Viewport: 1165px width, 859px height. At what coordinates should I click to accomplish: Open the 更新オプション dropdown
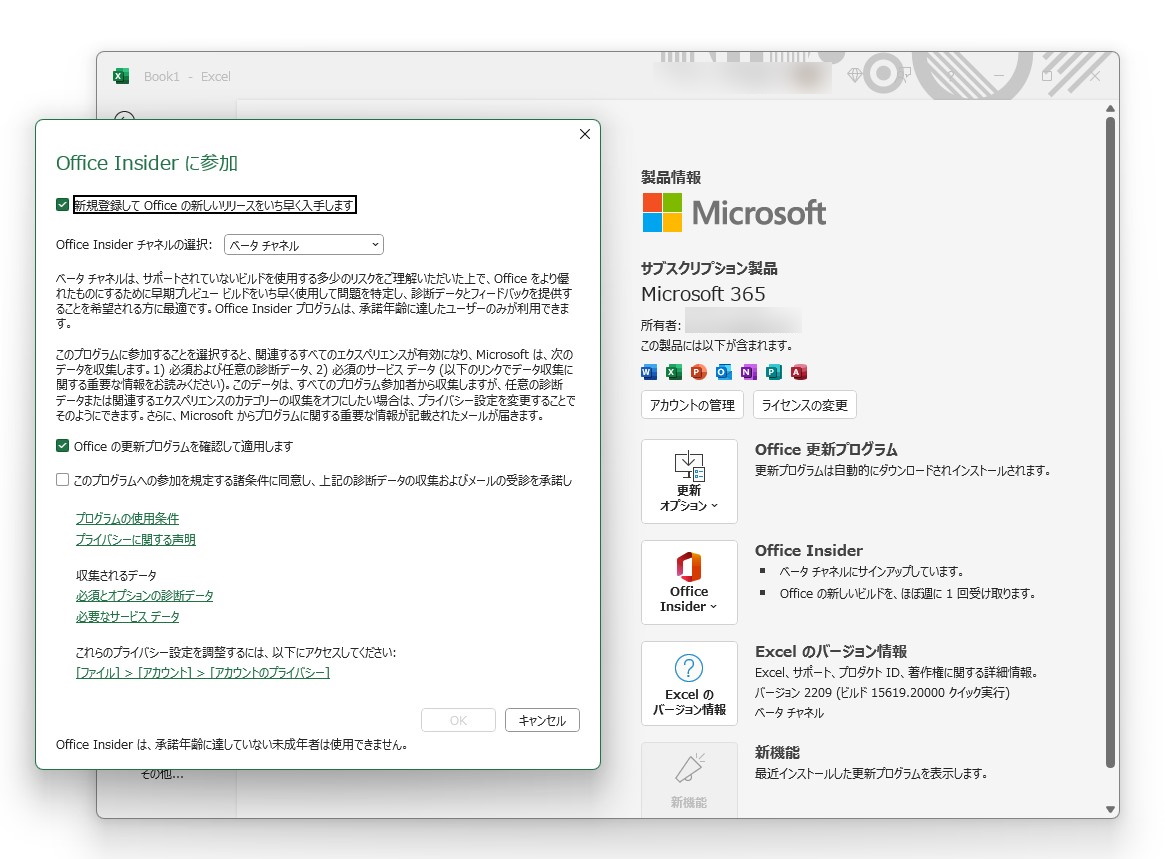[689, 481]
